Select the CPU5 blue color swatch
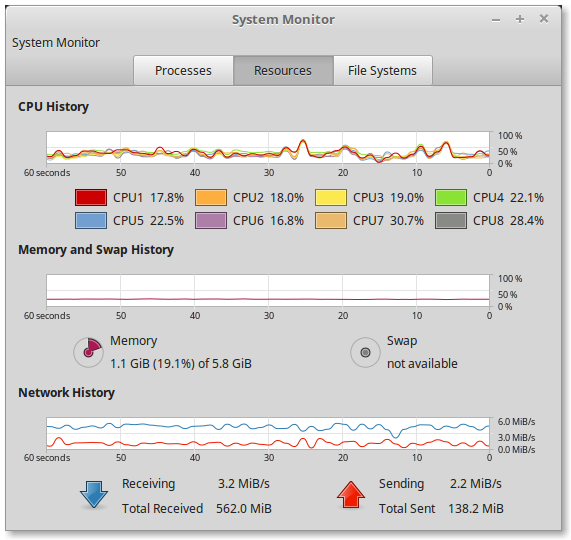571x540 pixels. (x=91, y=221)
